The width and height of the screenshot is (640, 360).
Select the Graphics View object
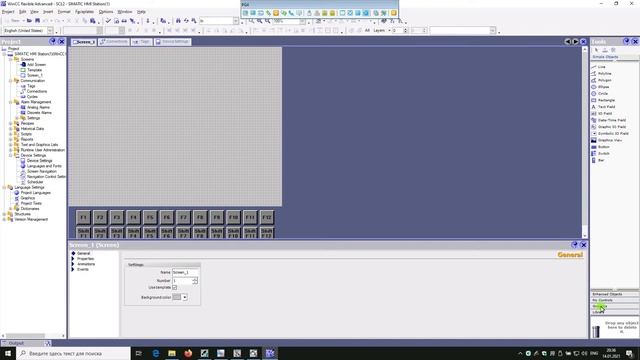pyautogui.click(x=609, y=140)
